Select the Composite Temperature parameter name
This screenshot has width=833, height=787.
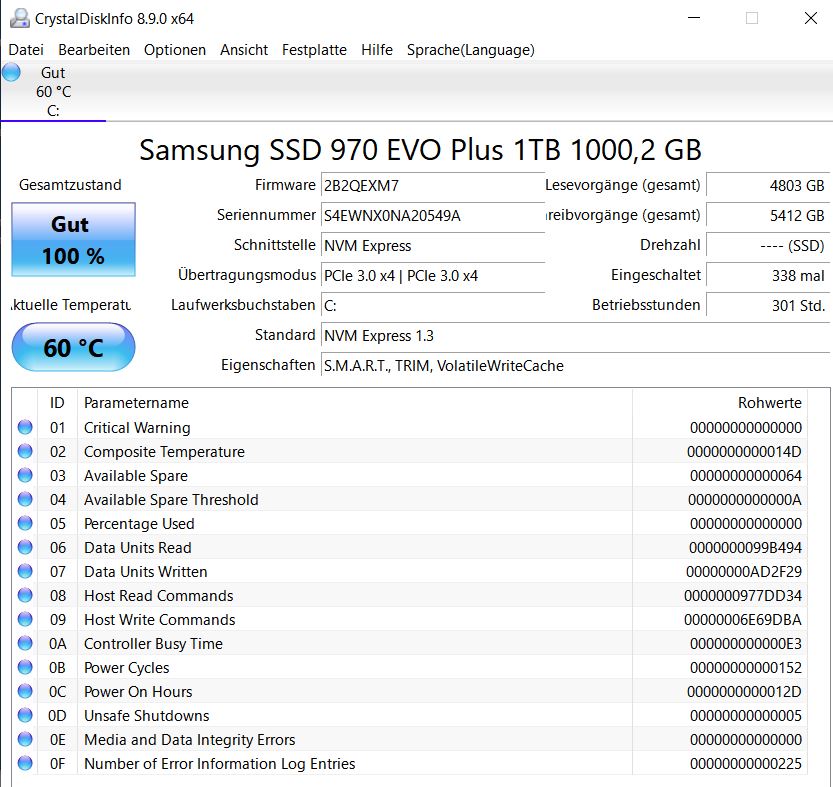click(164, 452)
